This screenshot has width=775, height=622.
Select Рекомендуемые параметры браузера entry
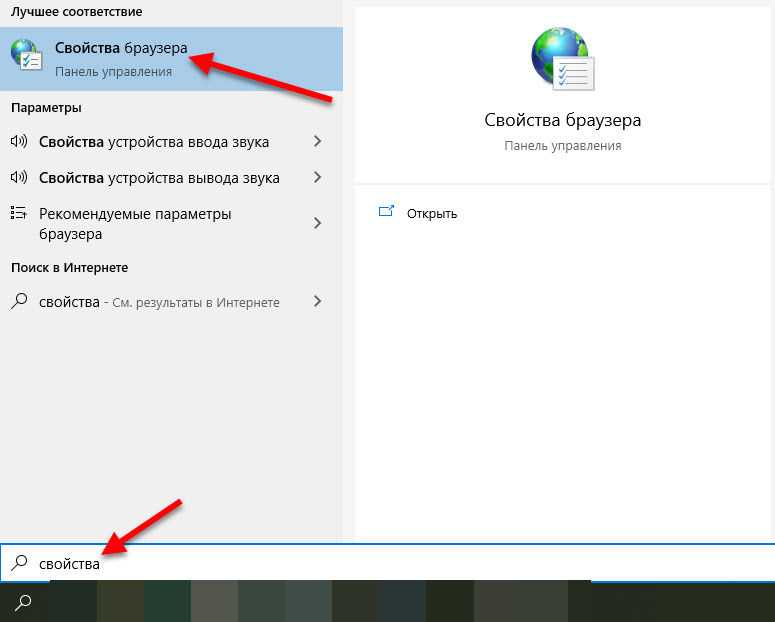tap(135, 223)
